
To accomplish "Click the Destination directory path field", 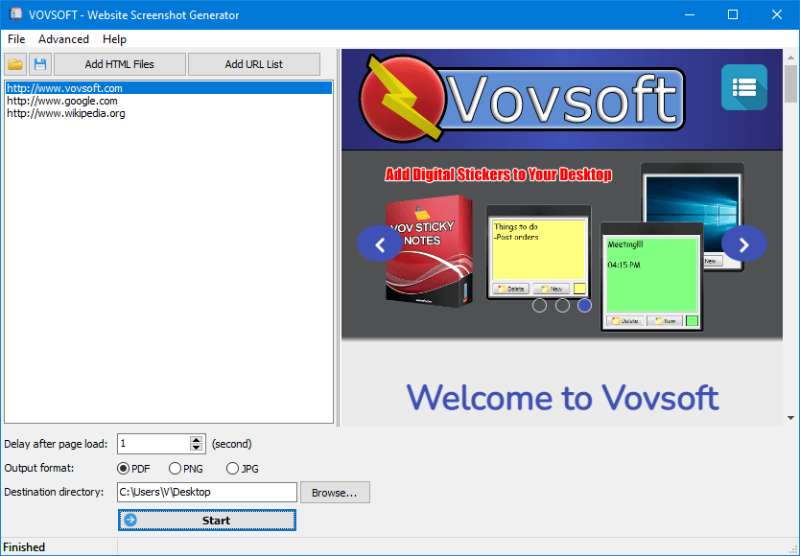I will tap(207, 492).
